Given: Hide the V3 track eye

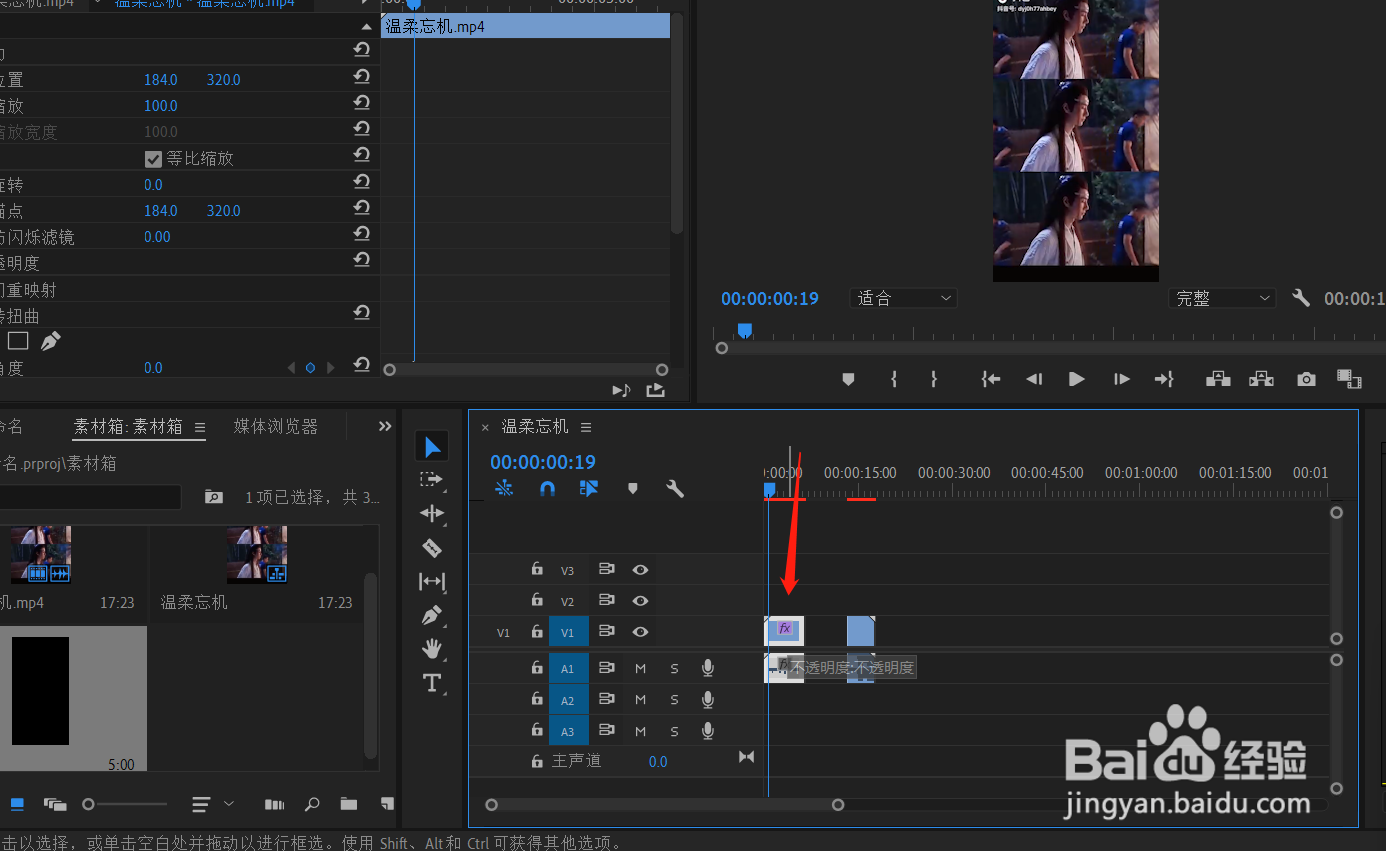Looking at the screenshot, I should point(640,570).
